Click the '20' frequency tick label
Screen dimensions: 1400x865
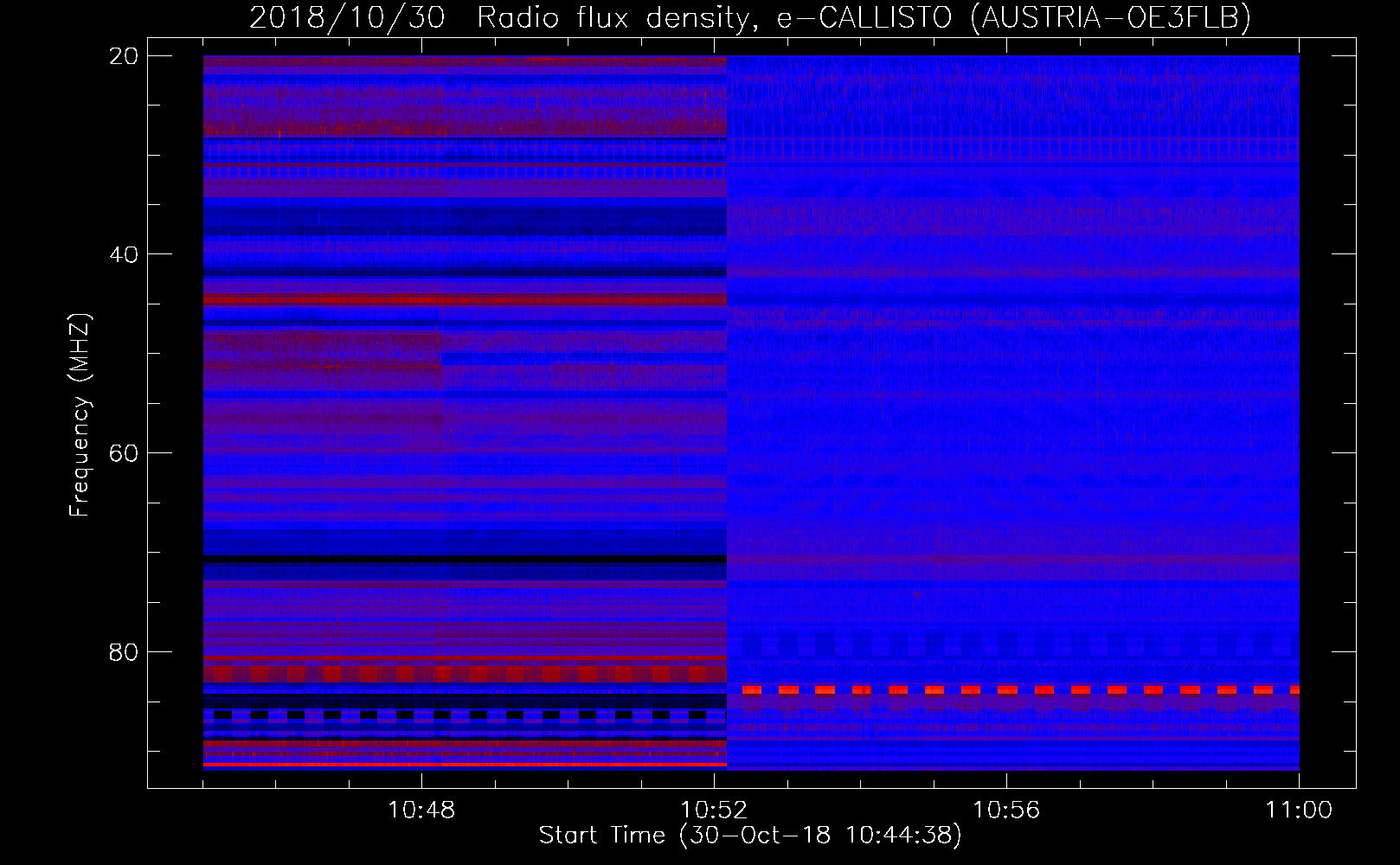(x=125, y=56)
